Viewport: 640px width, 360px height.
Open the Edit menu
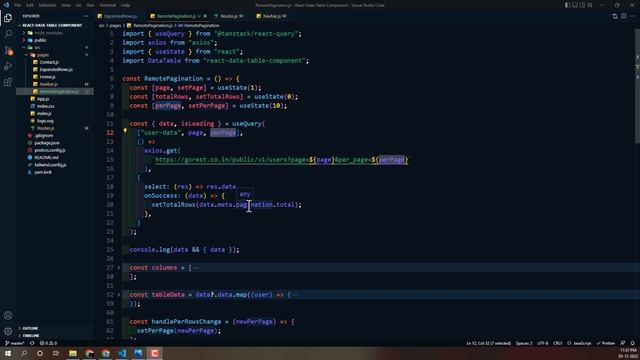click(30, 5)
